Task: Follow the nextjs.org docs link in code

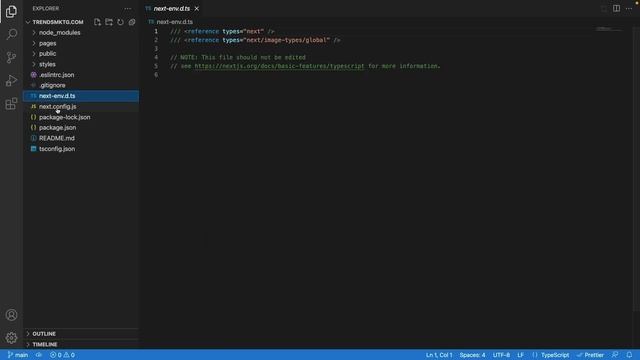Action: [279, 66]
